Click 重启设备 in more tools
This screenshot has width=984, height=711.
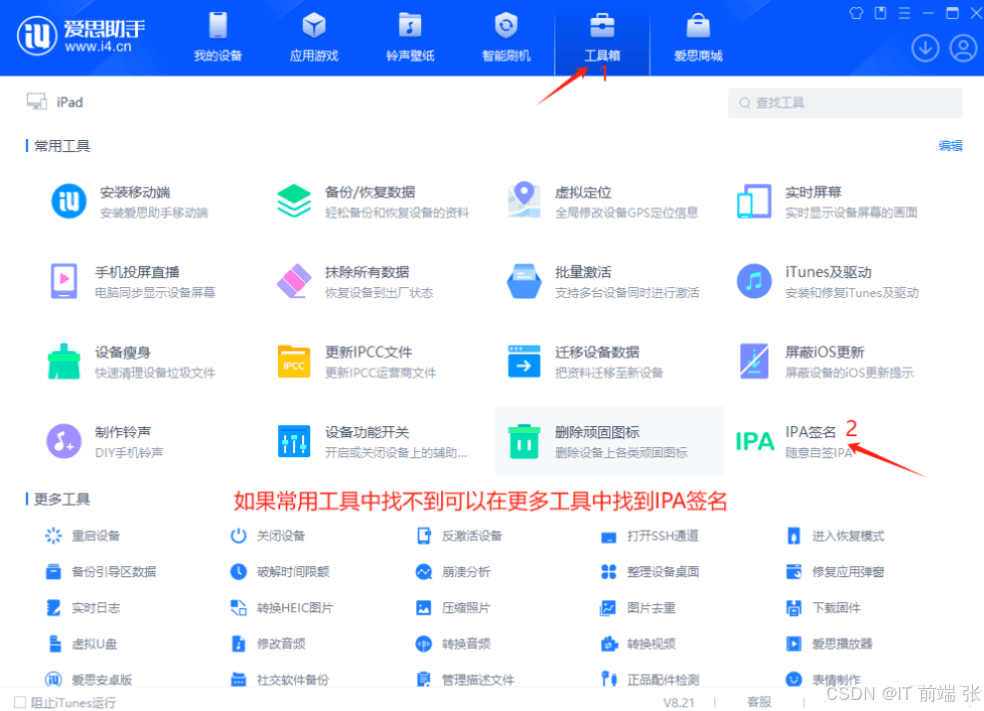82,536
